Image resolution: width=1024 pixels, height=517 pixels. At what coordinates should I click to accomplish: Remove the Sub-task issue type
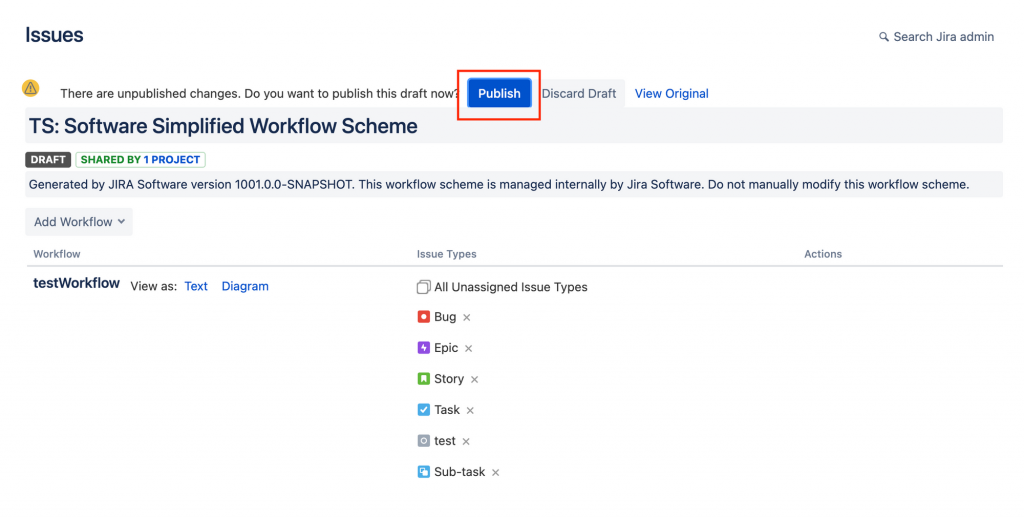pyautogui.click(x=496, y=473)
